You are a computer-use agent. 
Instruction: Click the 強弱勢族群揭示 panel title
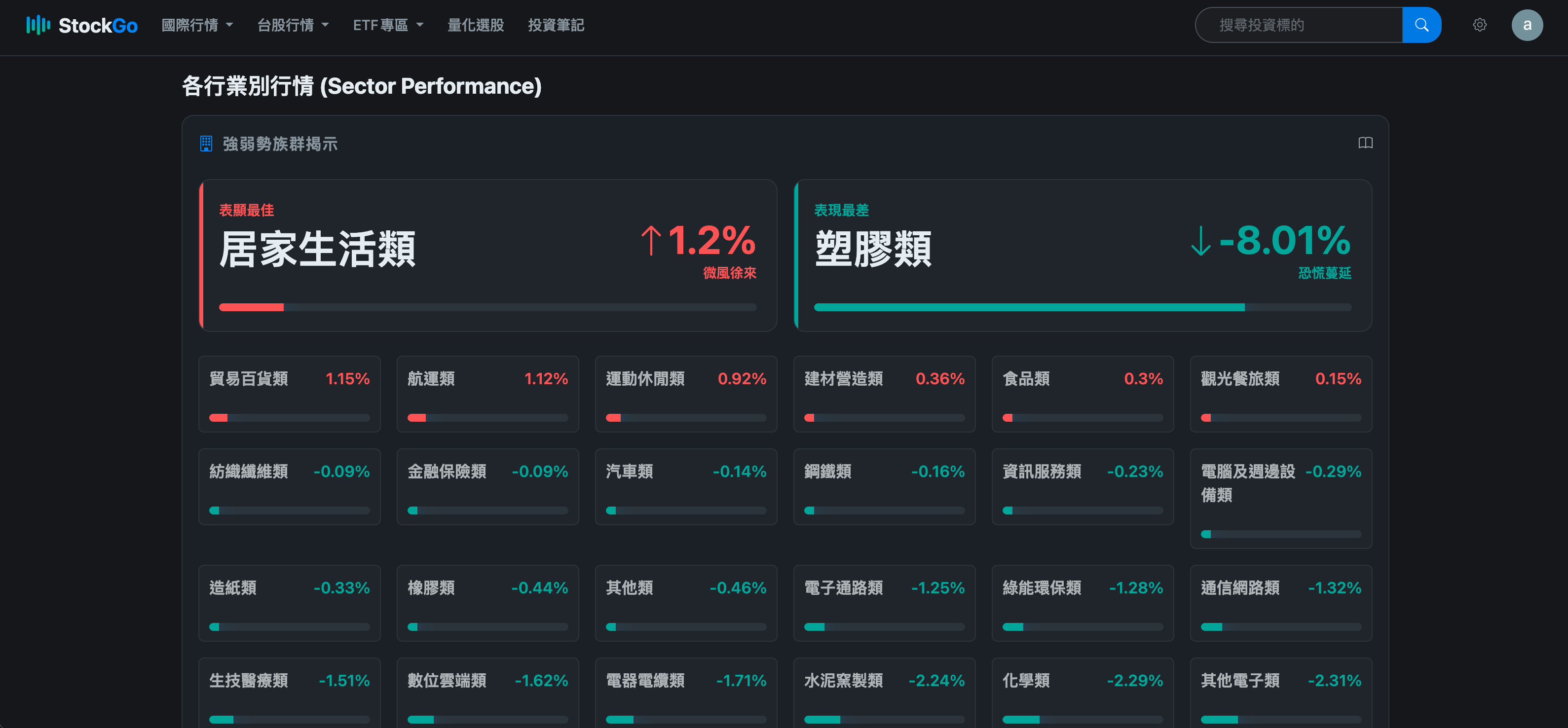280,144
